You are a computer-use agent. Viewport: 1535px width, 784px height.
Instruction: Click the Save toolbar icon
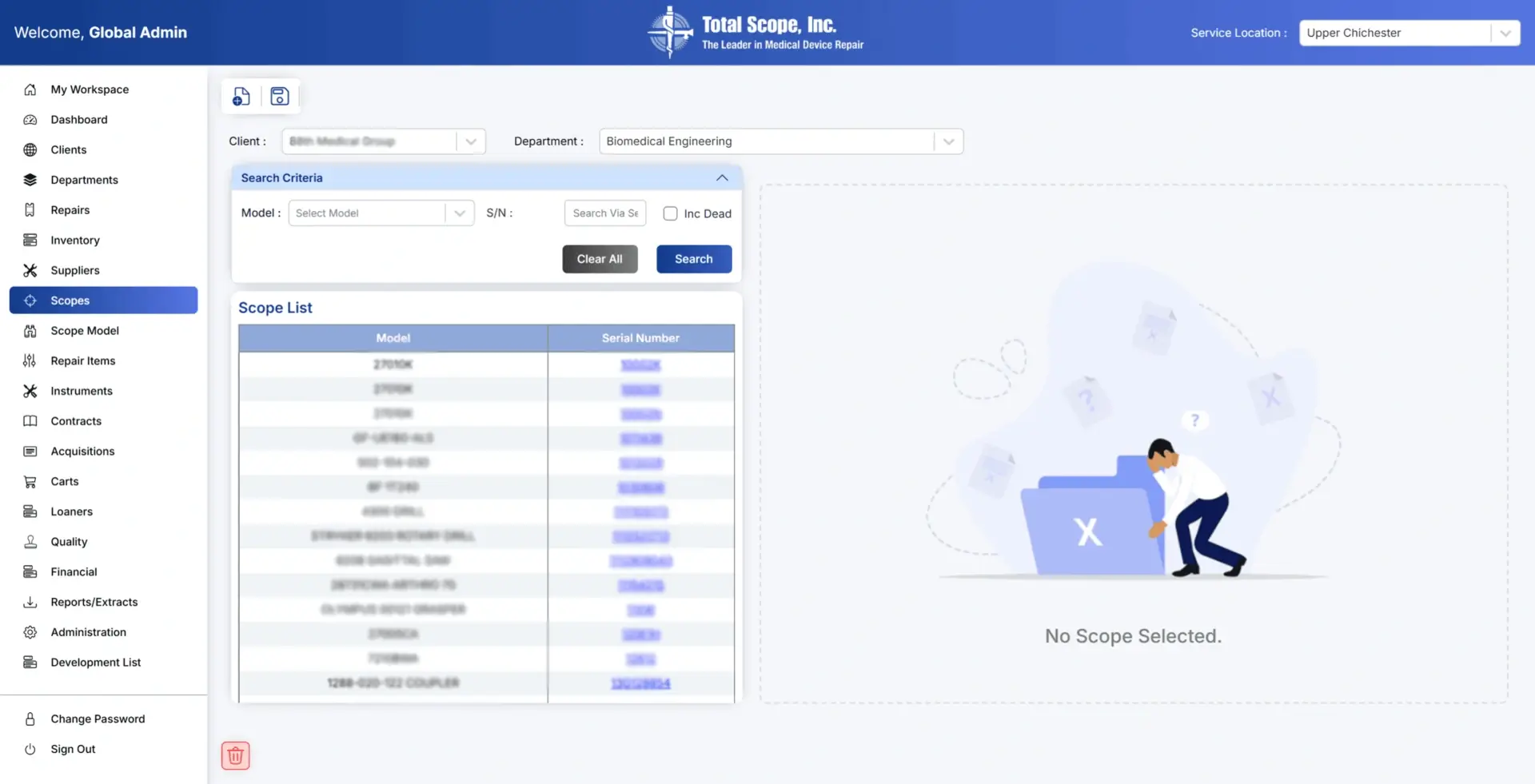click(x=279, y=96)
